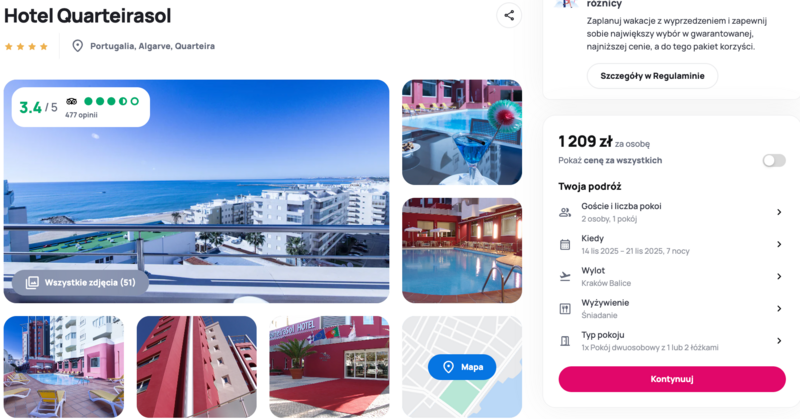Click the calendar icon next to Kiedy
The width and height of the screenshot is (800, 419).
[565, 244]
